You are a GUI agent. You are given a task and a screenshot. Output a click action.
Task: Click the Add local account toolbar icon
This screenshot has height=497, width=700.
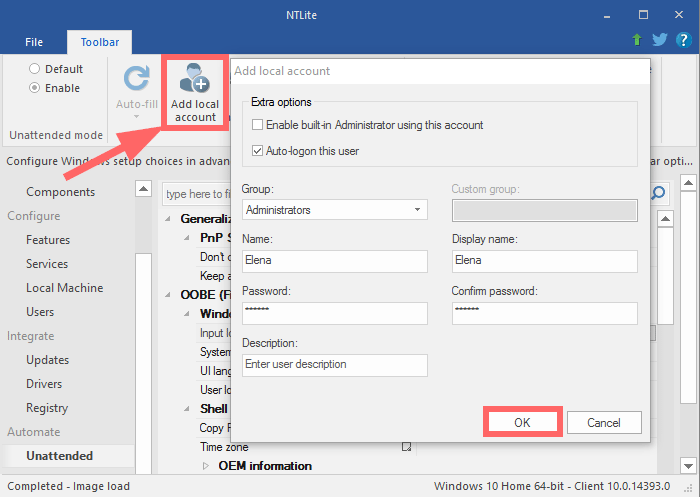tap(195, 78)
